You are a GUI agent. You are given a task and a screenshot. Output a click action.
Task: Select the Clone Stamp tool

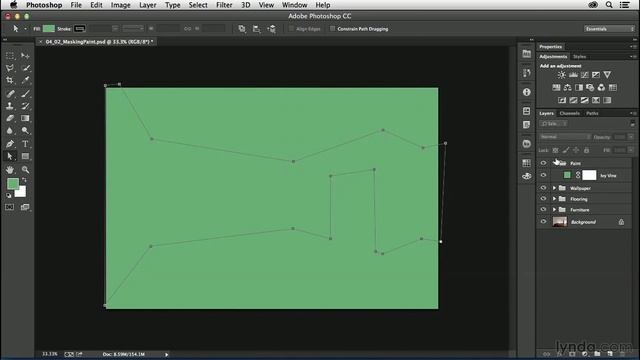click(10, 106)
